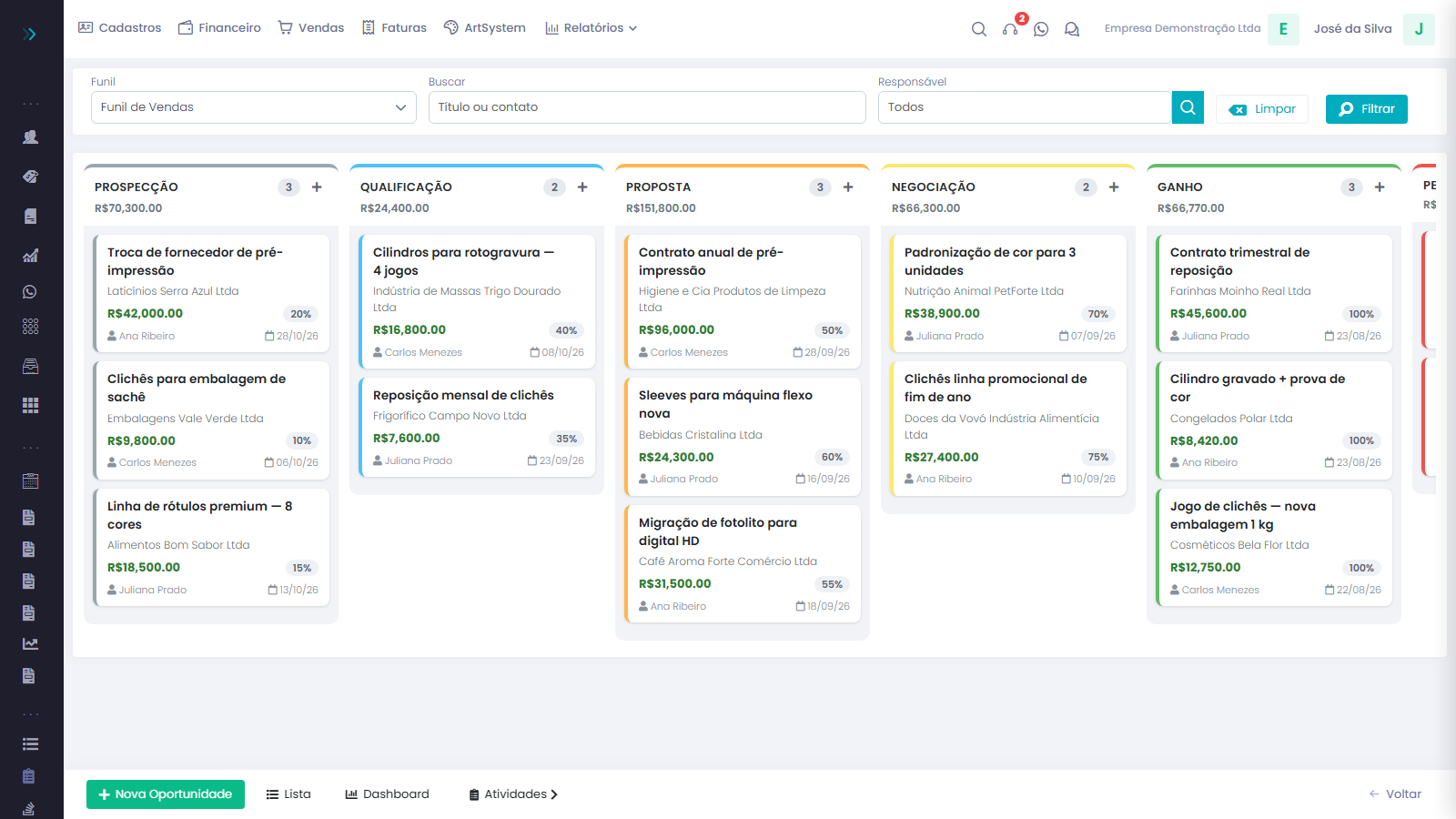Open the WhatsApp icon in the left sidebar

click(30, 292)
